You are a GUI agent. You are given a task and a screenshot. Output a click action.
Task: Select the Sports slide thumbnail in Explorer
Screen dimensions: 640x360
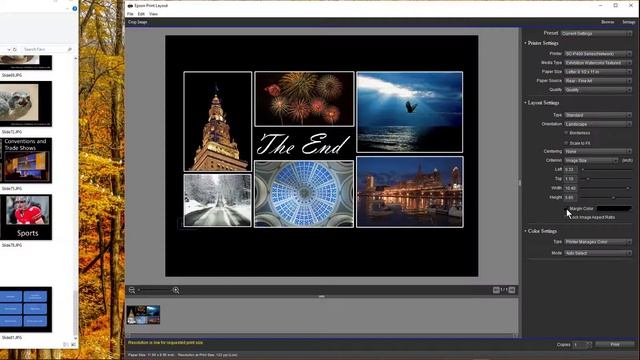click(x=26, y=217)
